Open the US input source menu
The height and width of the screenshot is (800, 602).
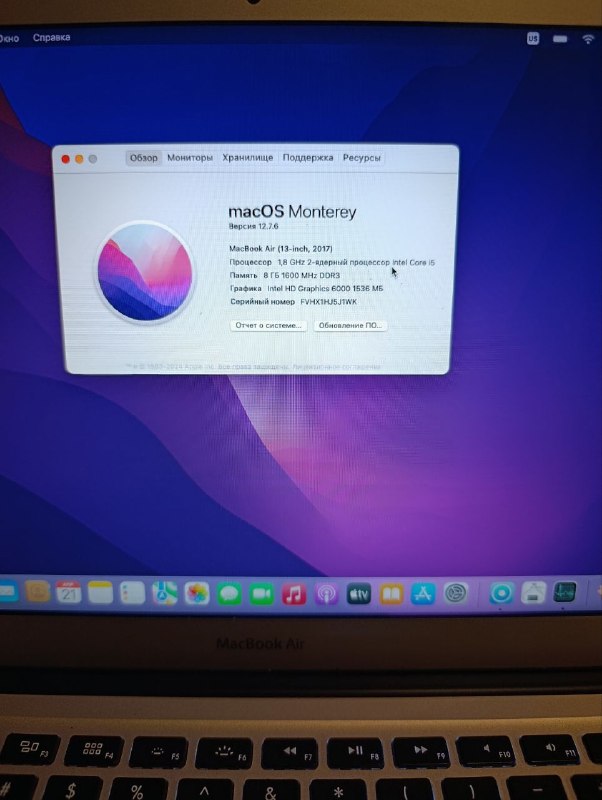pos(533,38)
